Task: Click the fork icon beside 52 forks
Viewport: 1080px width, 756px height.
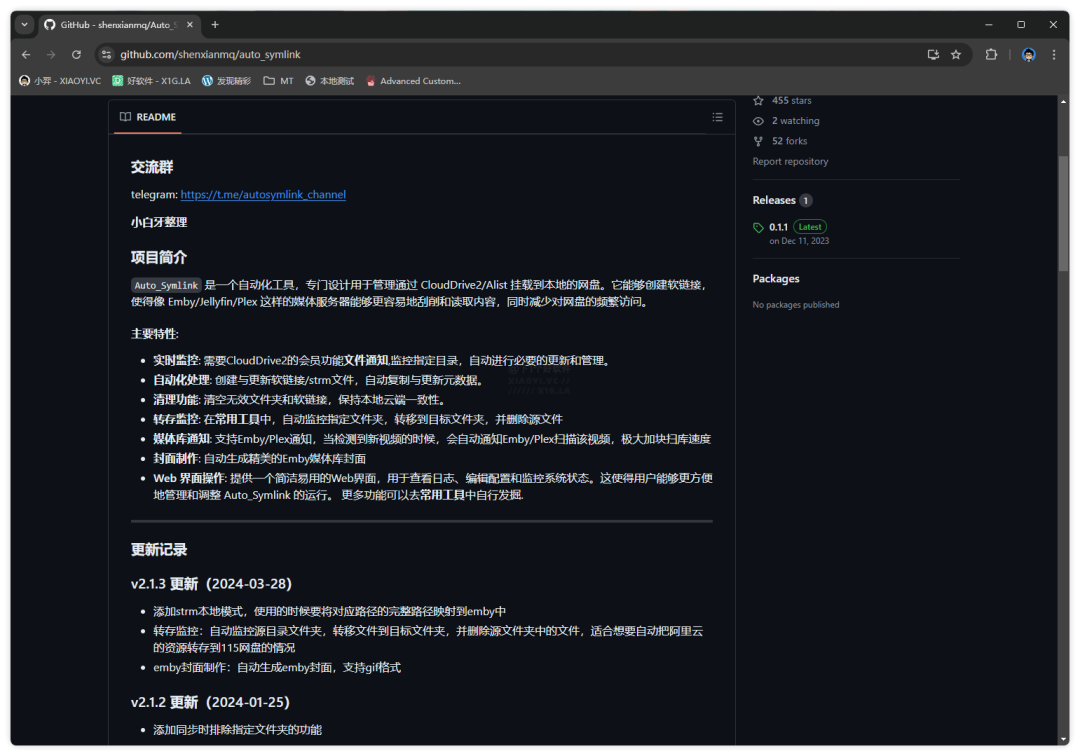Action: click(x=758, y=141)
